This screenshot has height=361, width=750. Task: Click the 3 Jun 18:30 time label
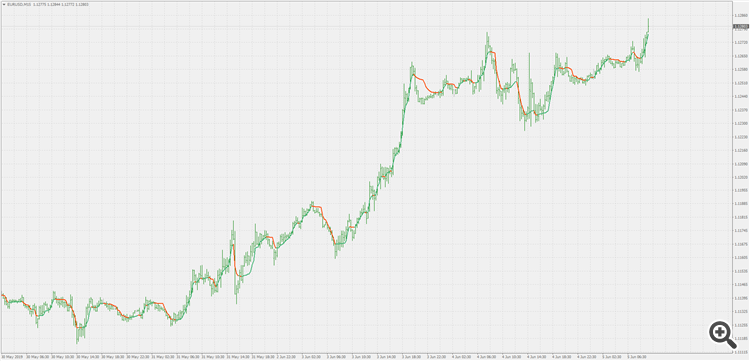click(x=412, y=357)
